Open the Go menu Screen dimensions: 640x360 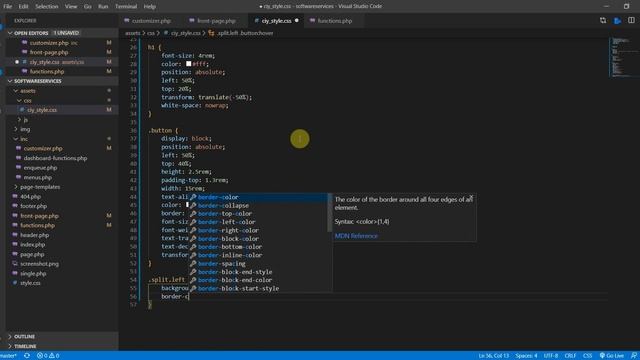pos(88,7)
